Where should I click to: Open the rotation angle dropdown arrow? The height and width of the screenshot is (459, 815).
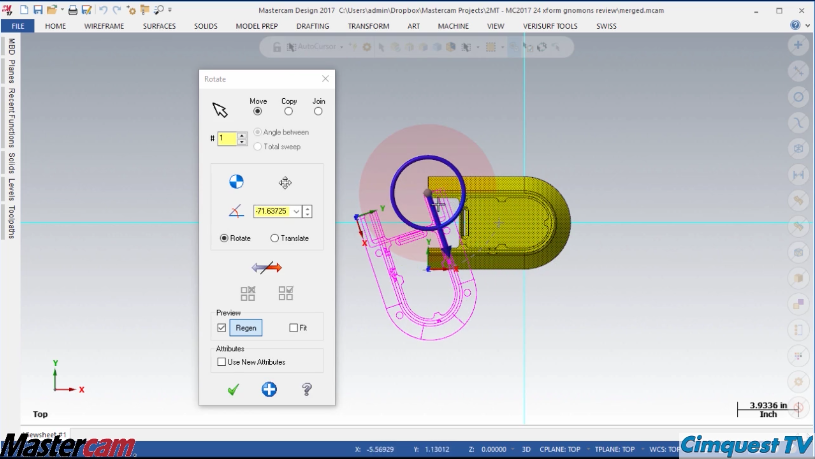(x=296, y=212)
